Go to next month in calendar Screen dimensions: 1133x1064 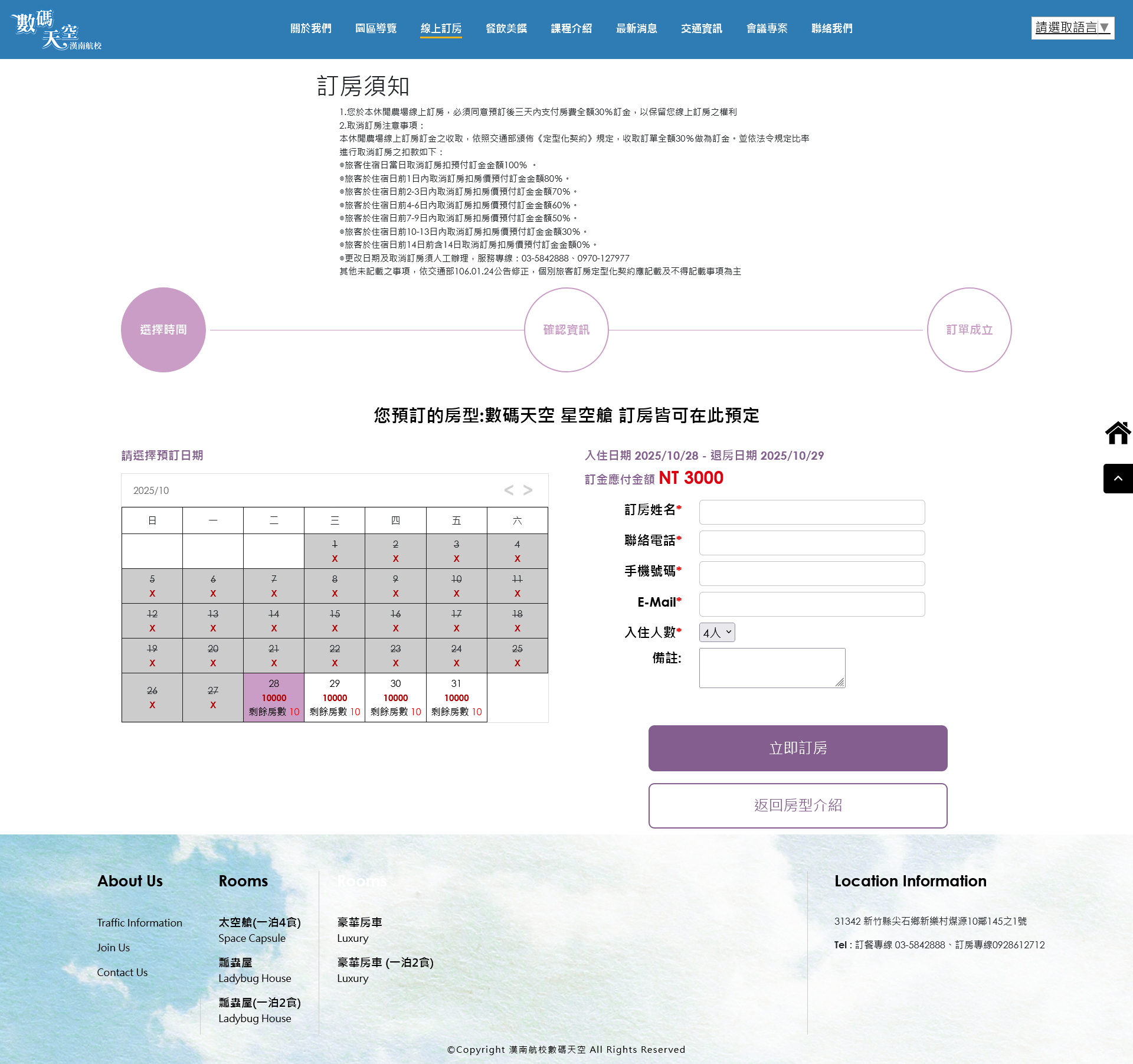[528, 490]
